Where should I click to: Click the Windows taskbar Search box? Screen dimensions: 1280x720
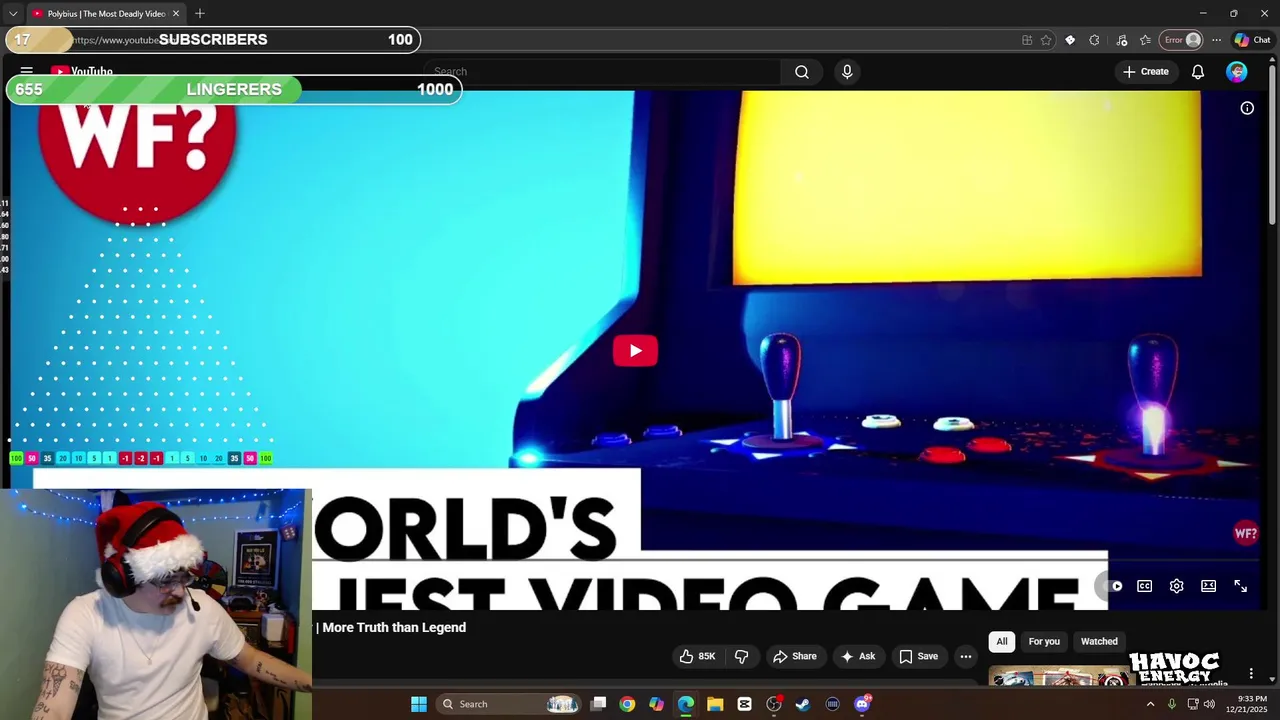(x=510, y=704)
